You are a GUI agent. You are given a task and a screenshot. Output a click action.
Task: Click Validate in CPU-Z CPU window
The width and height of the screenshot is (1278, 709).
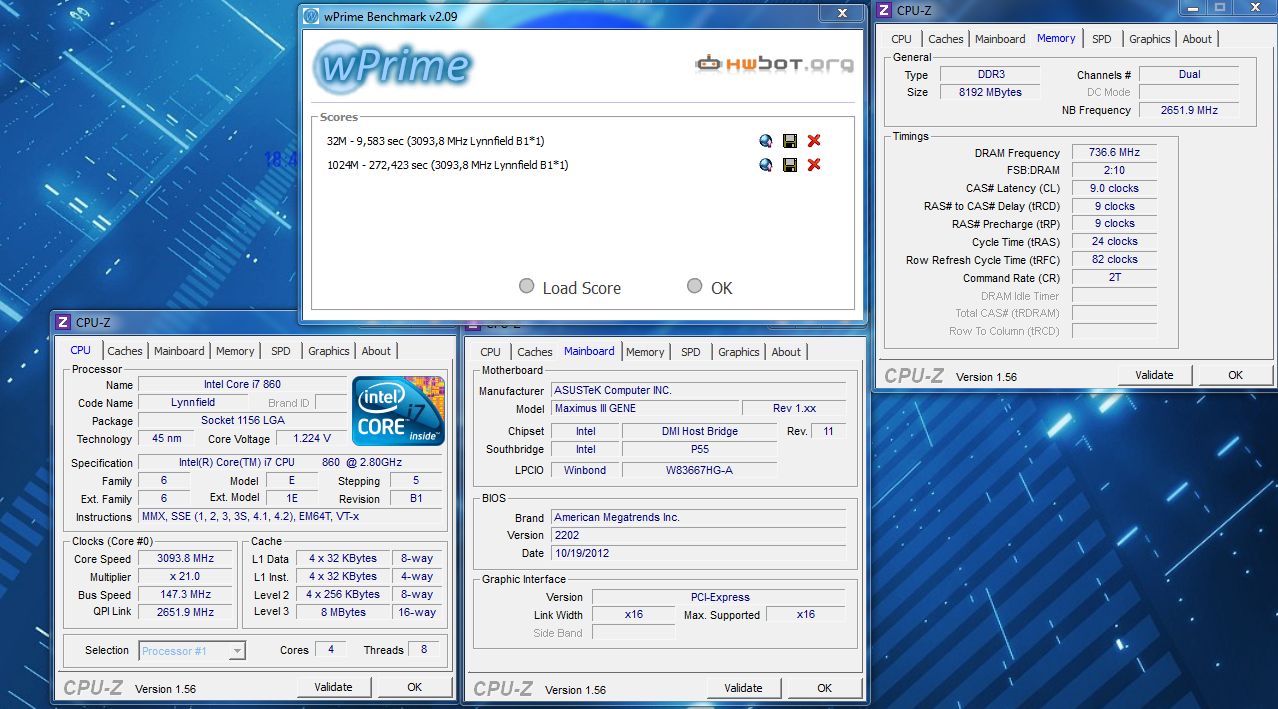point(334,687)
